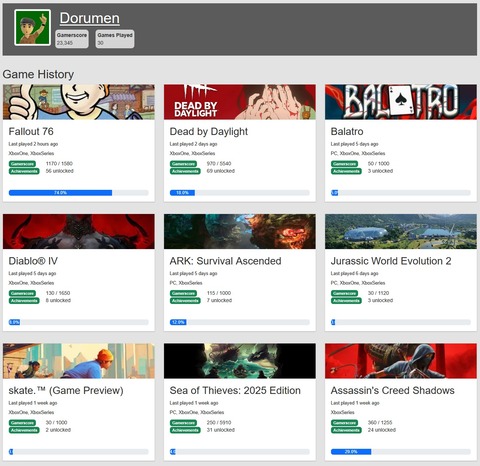Click the Diablo® IV title
Image resolution: width=480 pixels, height=466 pixels.
point(33,261)
